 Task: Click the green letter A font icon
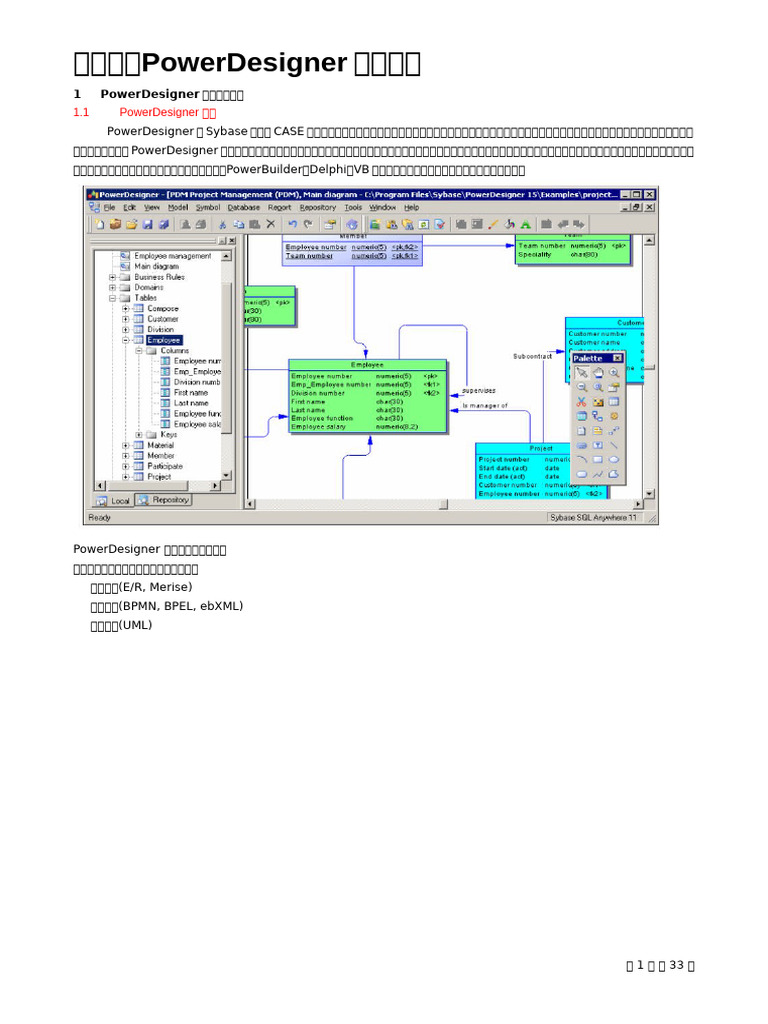[x=525, y=224]
